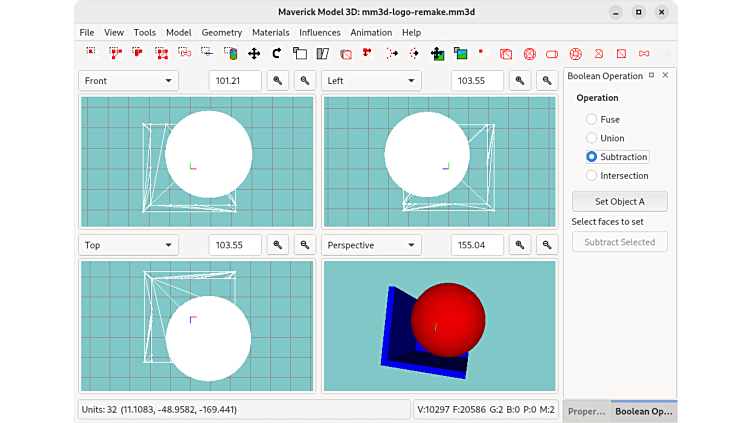Select the Fuse operation radio button

click(592, 119)
